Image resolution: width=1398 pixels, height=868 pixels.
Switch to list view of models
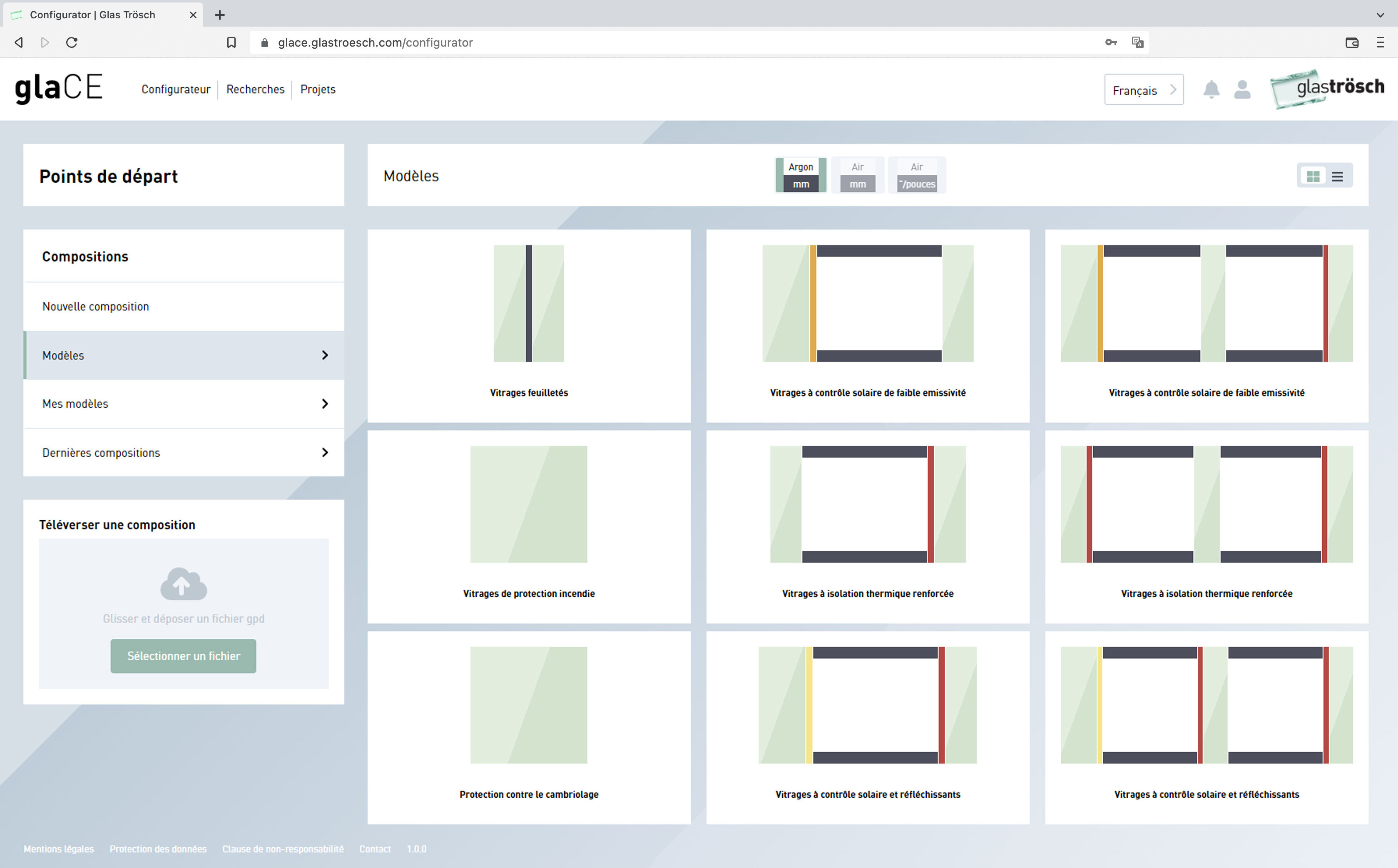pyautogui.click(x=1337, y=176)
